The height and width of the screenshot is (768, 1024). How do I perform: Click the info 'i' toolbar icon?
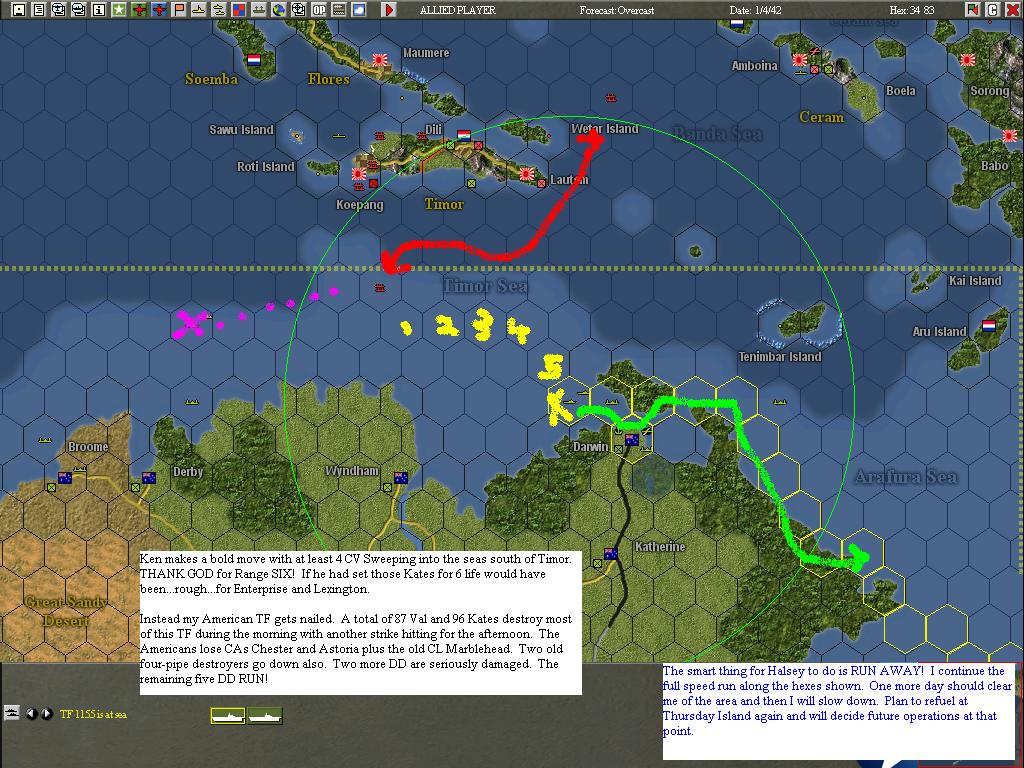99,9
